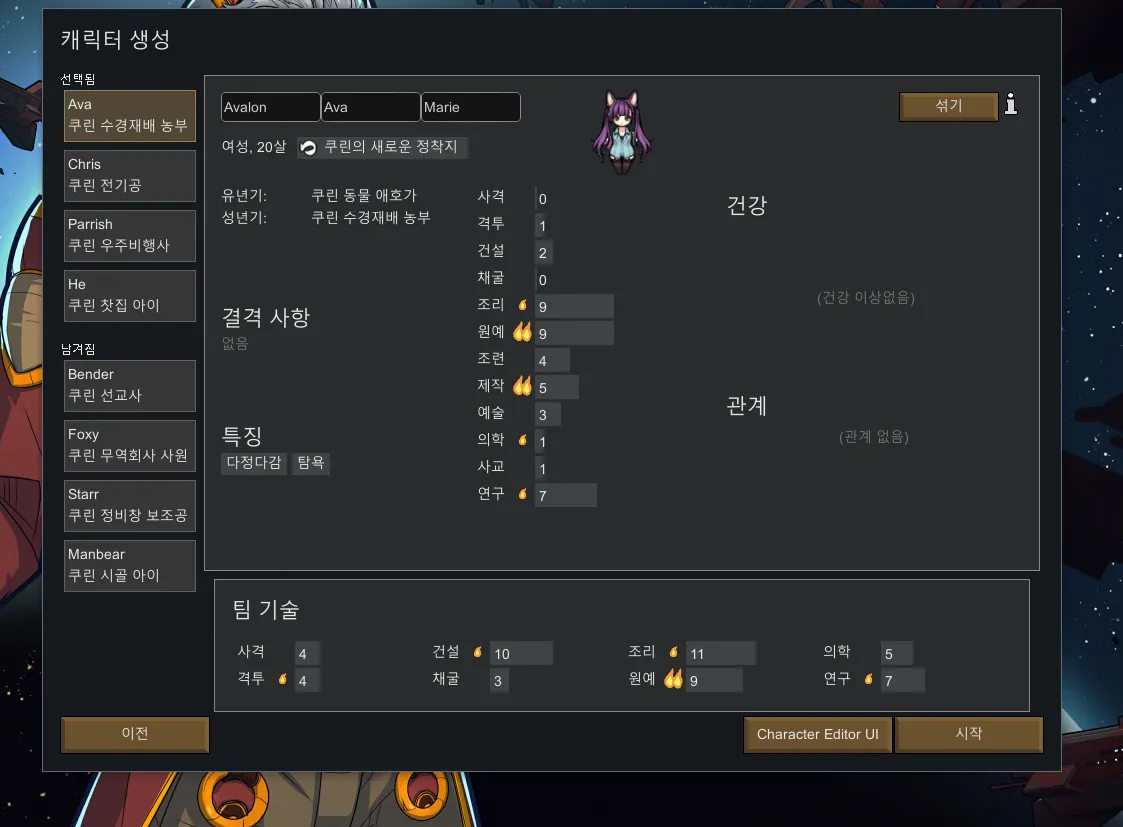This screenshot has height=827, width=1123.
Task: Click the flame icon beside 연구 skill
Action: coord(523,493)
